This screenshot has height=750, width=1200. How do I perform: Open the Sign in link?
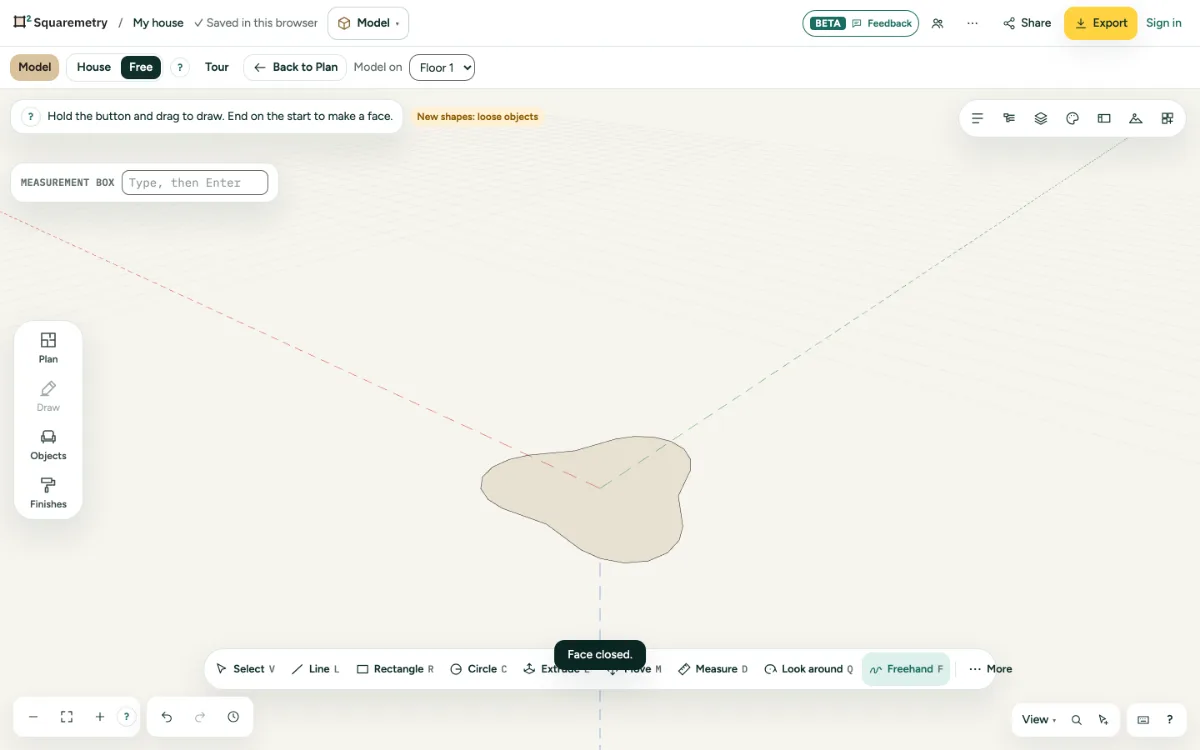click(x=1164, y=23)
